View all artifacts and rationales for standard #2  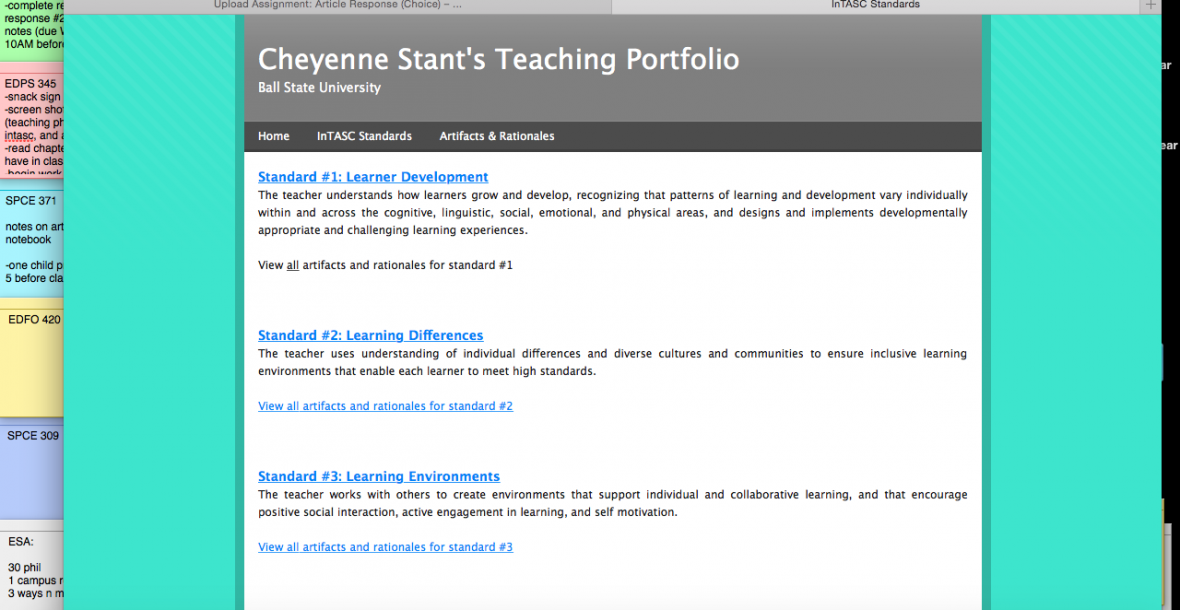pos(385,406)
